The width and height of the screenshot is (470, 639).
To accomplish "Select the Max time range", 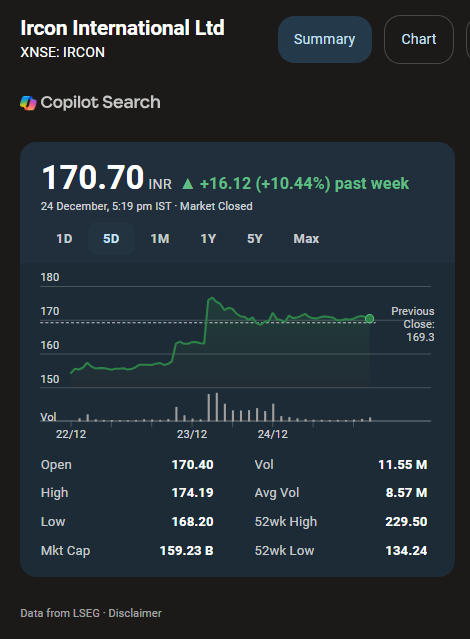I will (306, 238).
